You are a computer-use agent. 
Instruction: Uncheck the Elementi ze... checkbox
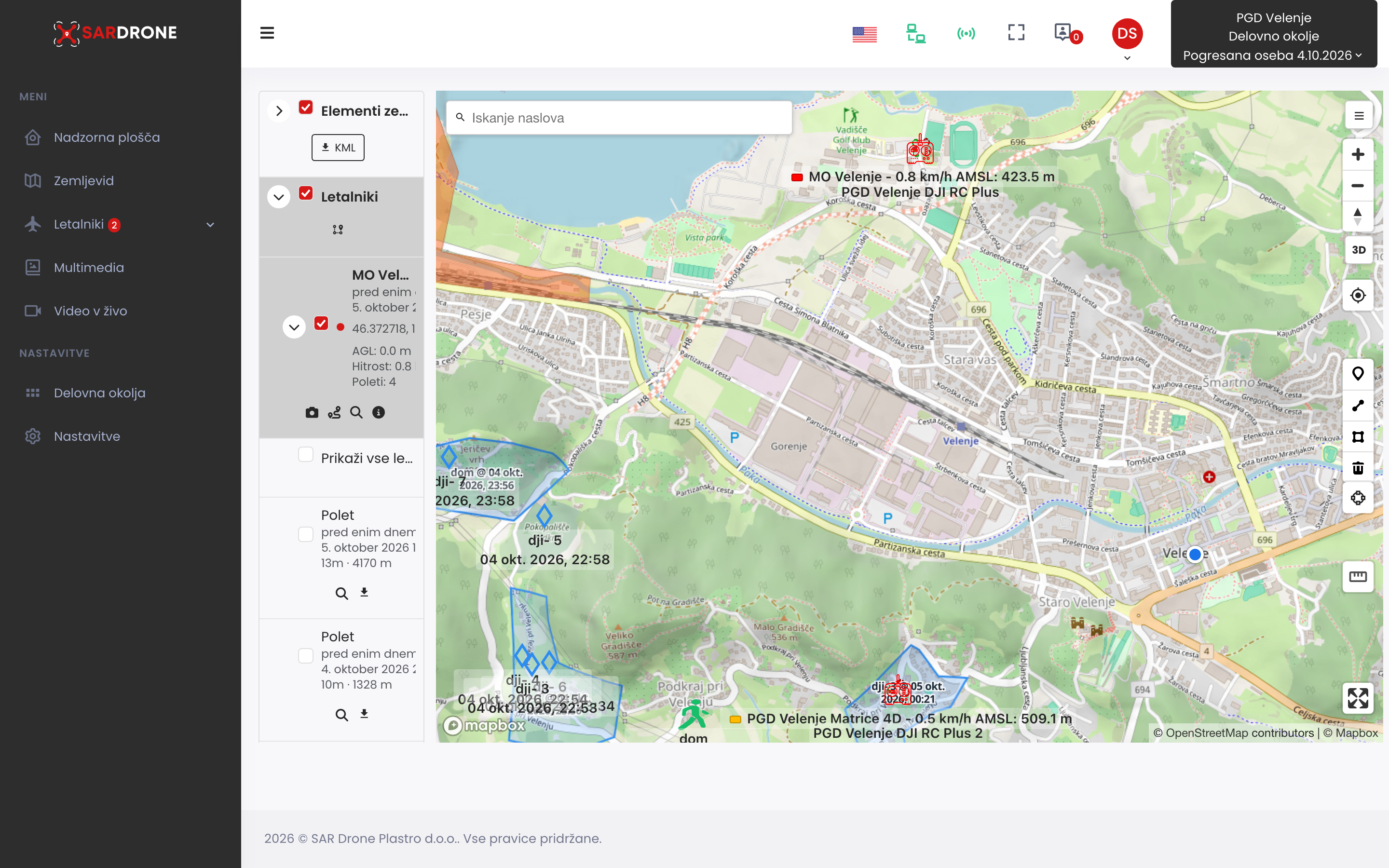(306, 108)
